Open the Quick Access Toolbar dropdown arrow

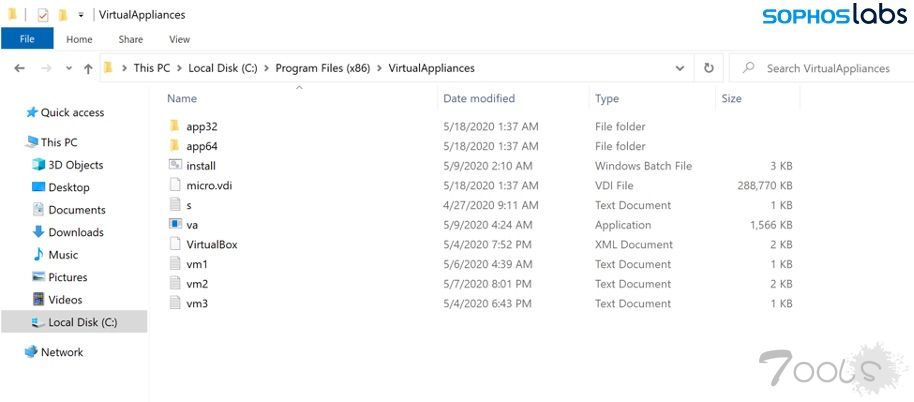pos(81,15)
